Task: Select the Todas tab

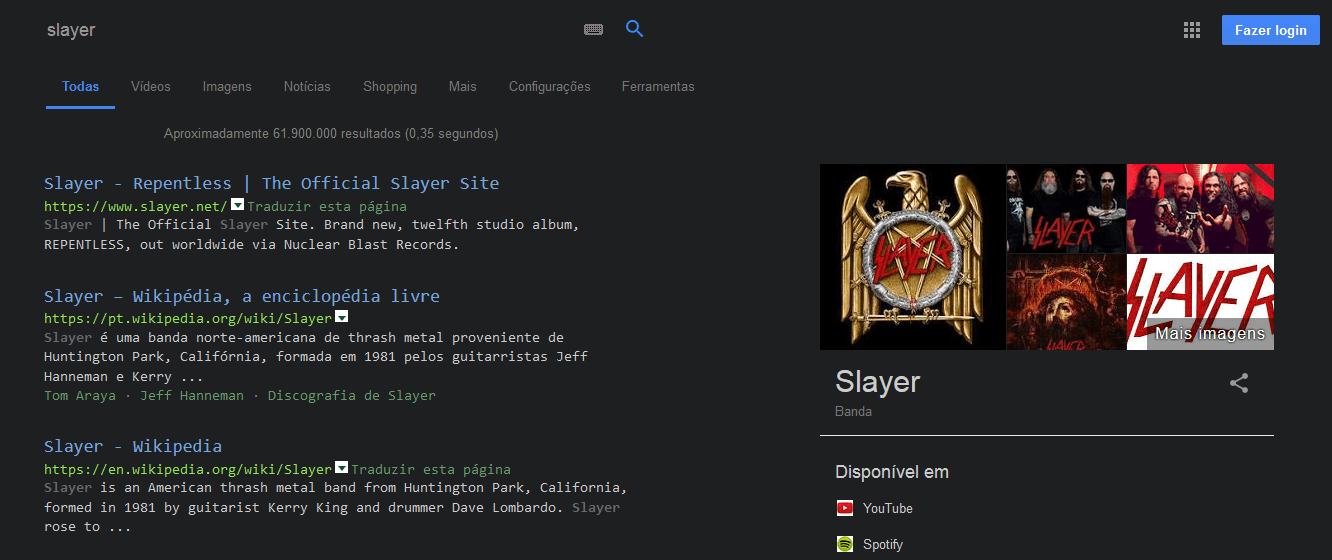Action: 80,87
